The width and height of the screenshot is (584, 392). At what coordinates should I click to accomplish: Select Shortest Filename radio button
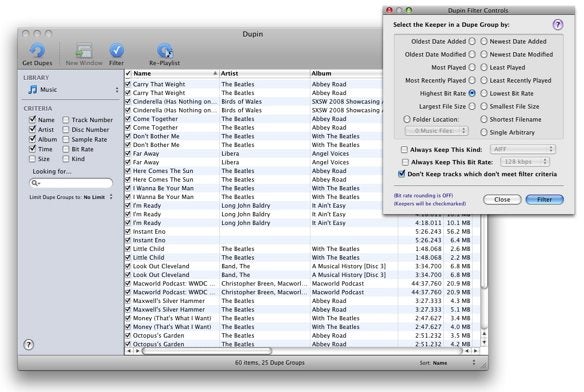pos(484,119)
